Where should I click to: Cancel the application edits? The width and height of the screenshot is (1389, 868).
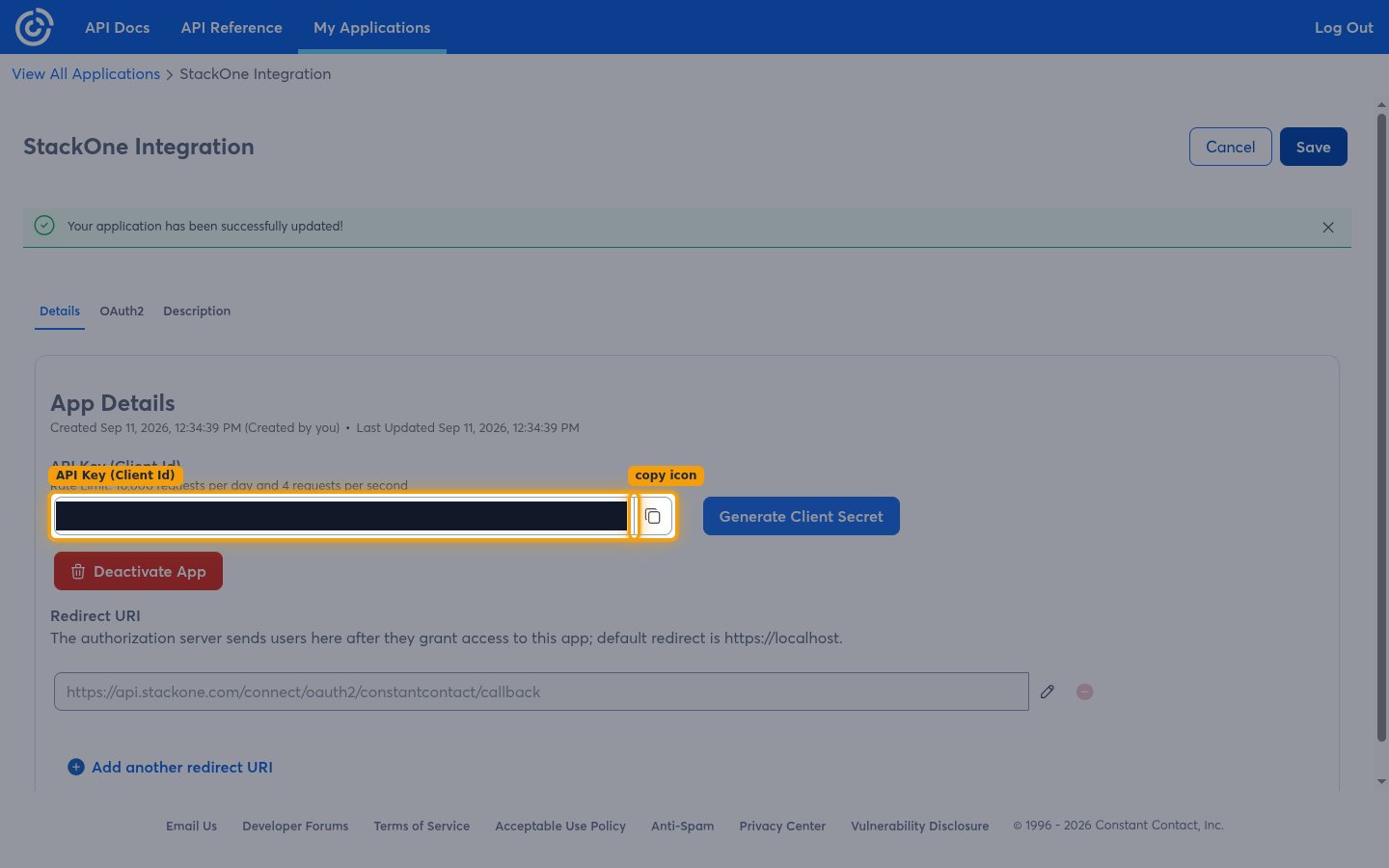1231,147
